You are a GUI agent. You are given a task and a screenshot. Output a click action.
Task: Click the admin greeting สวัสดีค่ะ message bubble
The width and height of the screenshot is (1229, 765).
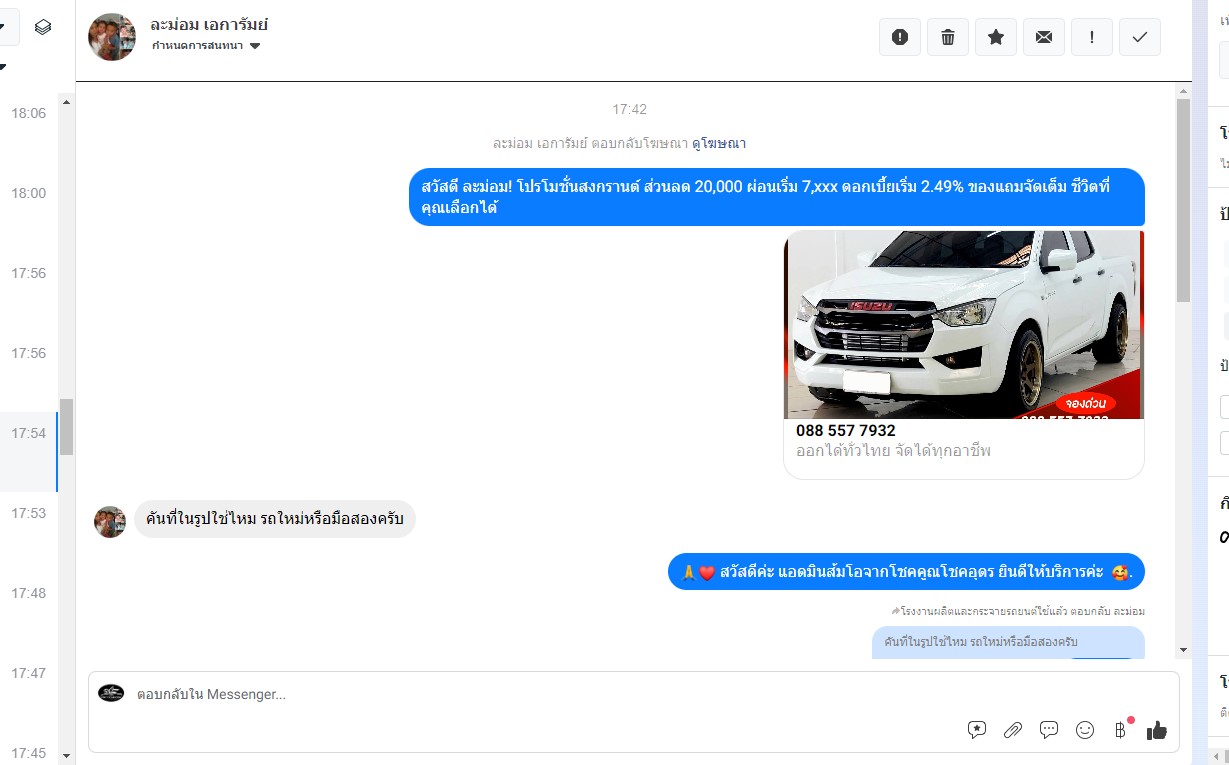pyautogui.click(x=906, y=572)
